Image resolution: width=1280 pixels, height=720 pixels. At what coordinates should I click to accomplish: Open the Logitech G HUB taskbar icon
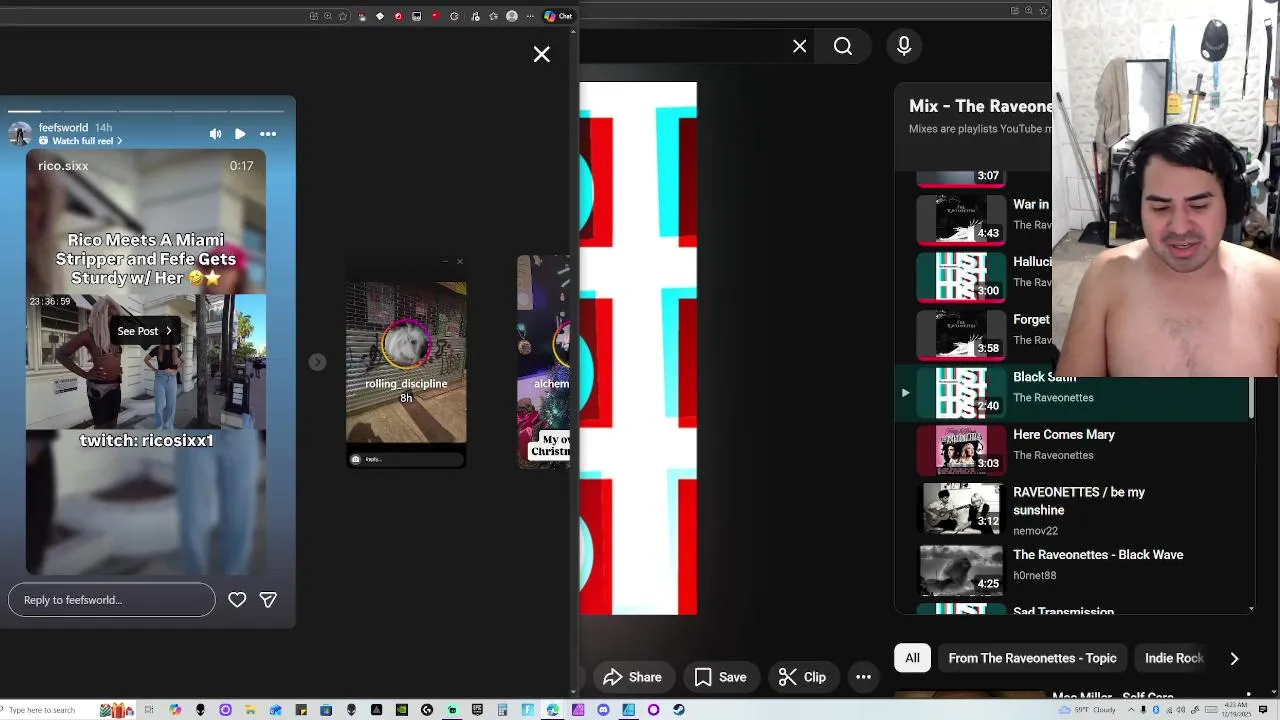(x=427, y=710)
